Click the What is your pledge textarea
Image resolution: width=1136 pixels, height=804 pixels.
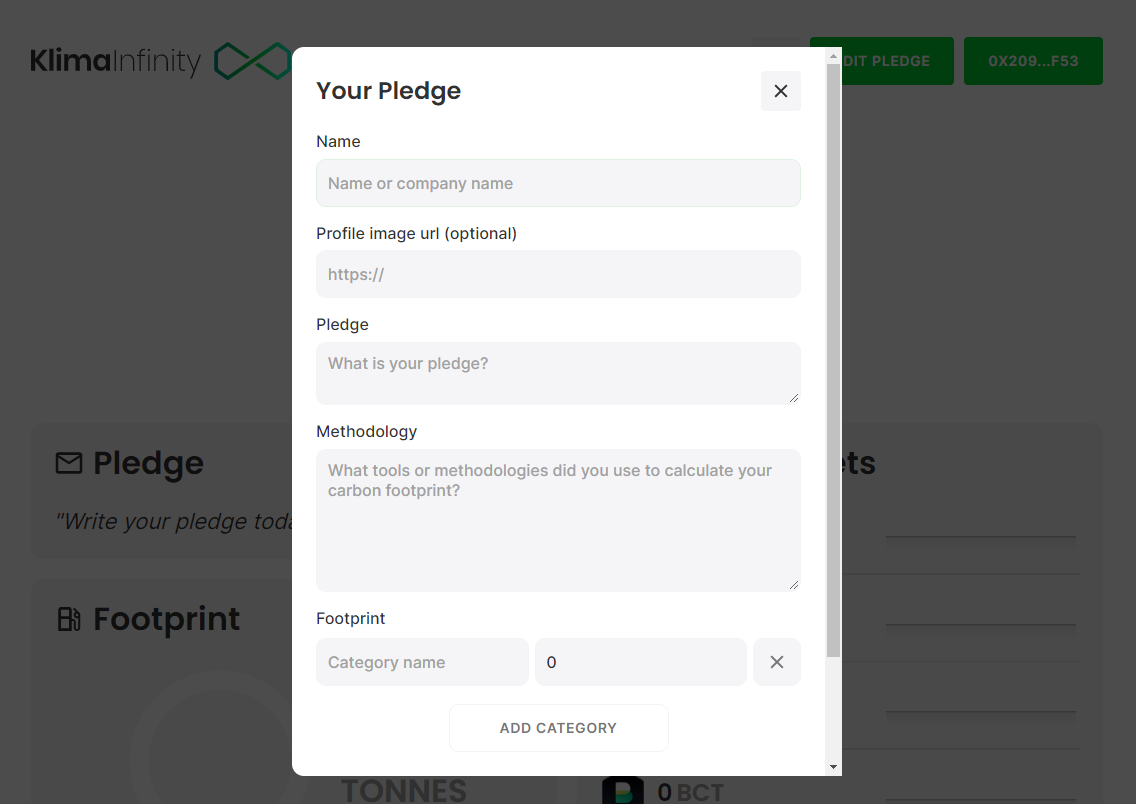[558, 373]
